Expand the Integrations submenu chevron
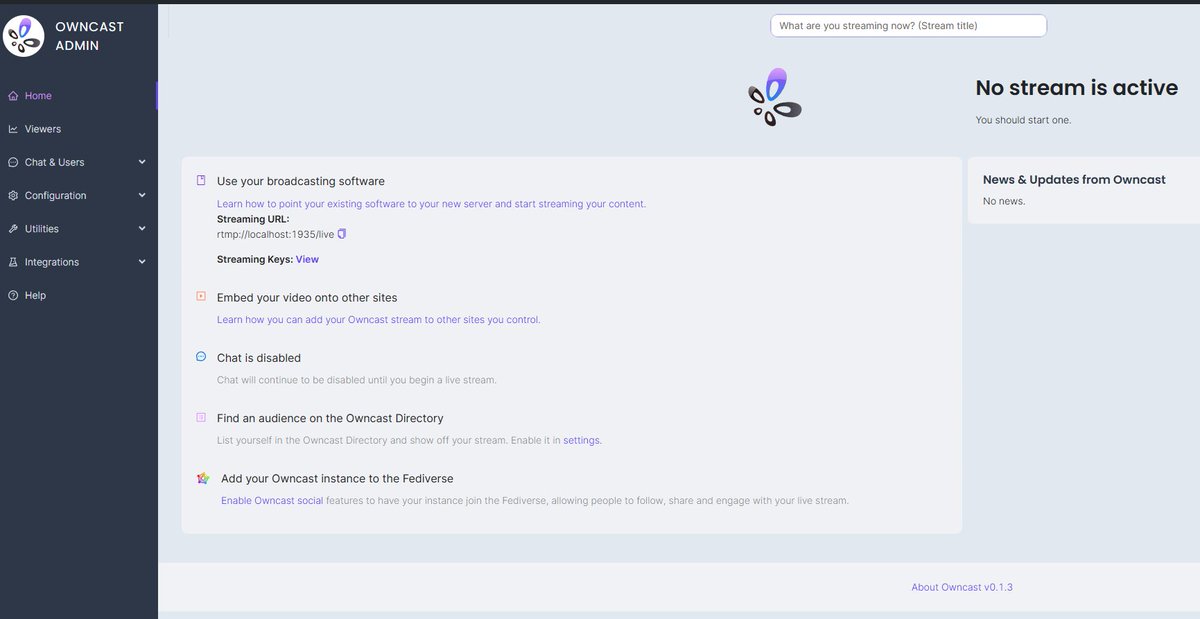The image size is (1200, 619). coord(142,262)
